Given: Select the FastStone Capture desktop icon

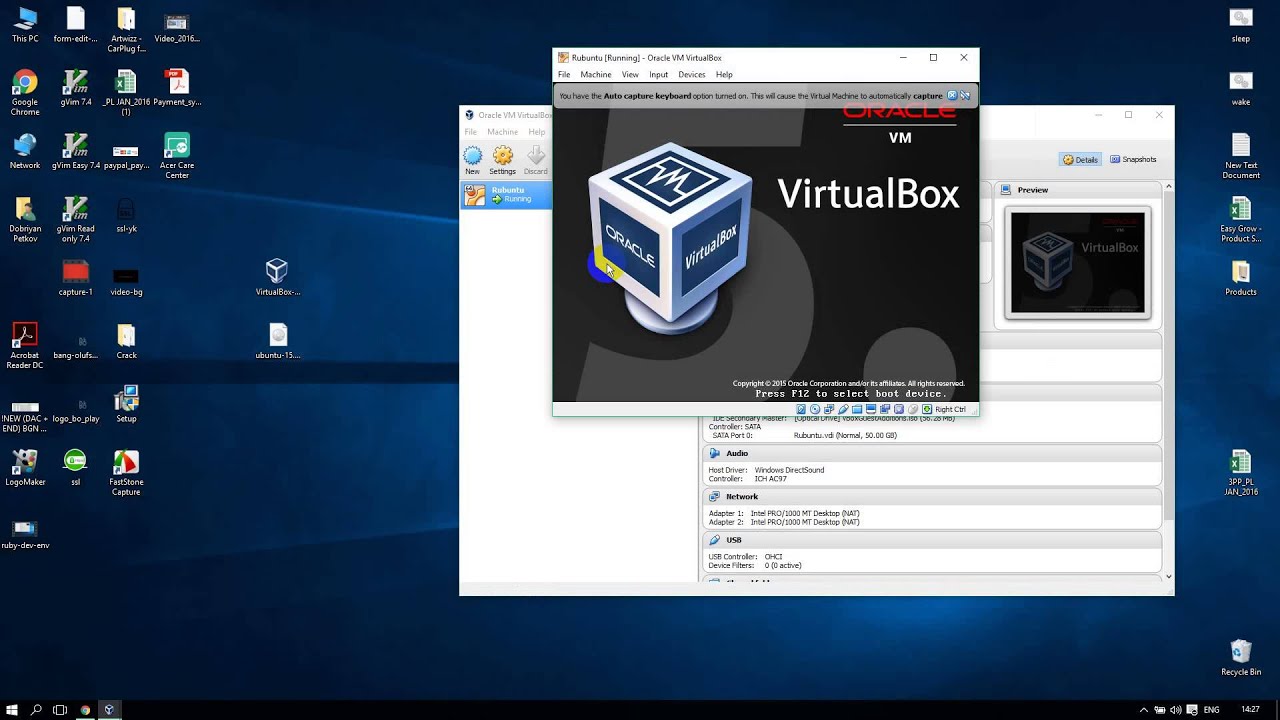Looking at the screenshot, I should coord(126,473).
